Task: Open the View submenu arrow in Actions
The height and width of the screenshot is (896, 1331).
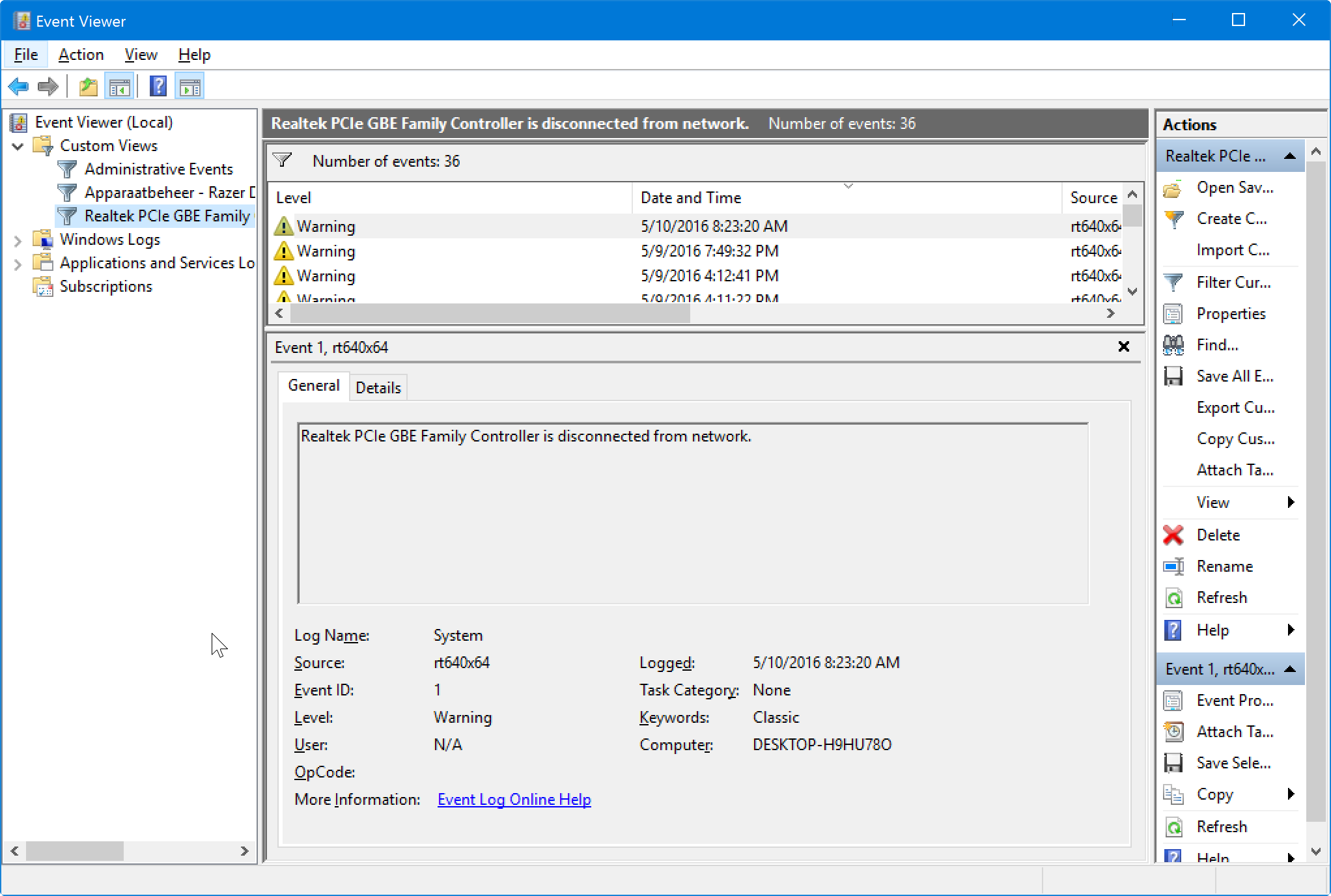Action: coord(1291,502)
